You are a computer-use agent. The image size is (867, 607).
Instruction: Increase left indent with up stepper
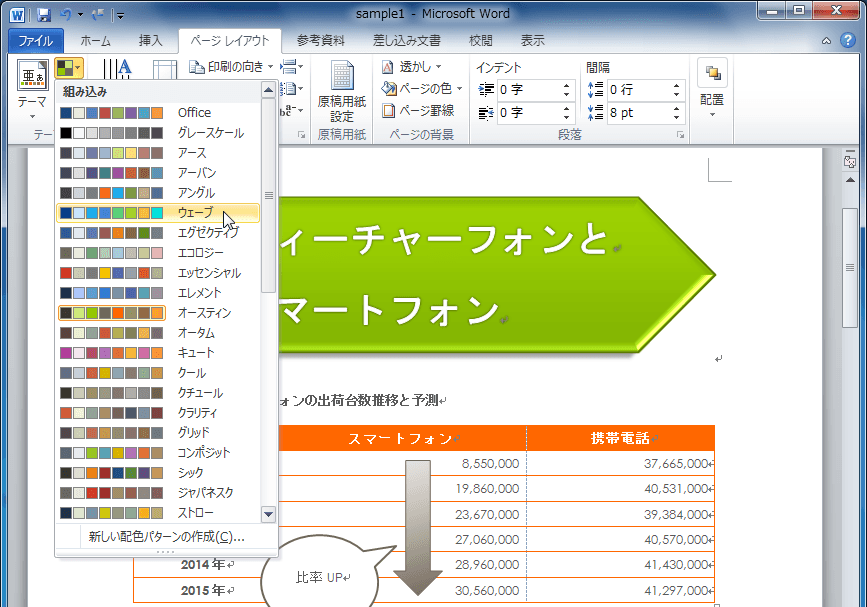(x=566, y=86)
